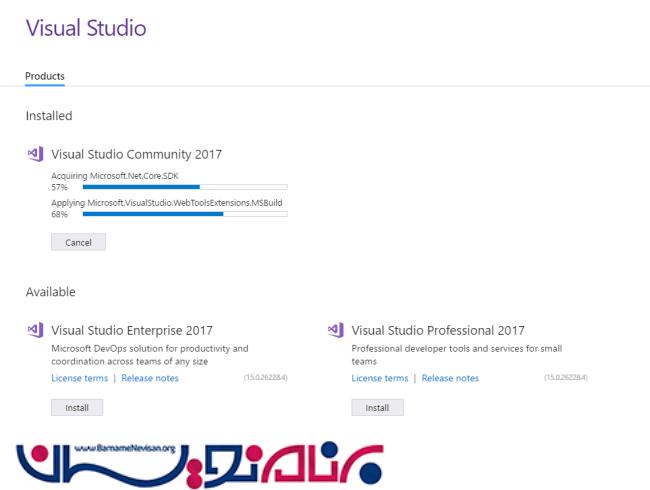Click the Visual Studio Community 2017 title

click(136, 154)
